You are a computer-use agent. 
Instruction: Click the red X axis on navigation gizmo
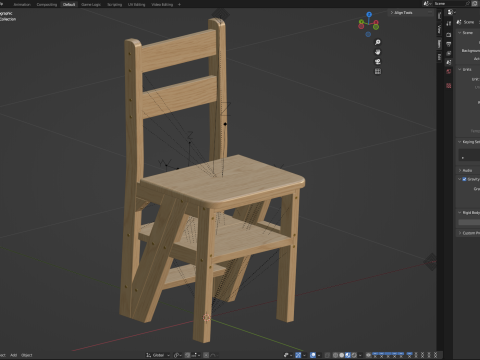[x=376, y=22]
